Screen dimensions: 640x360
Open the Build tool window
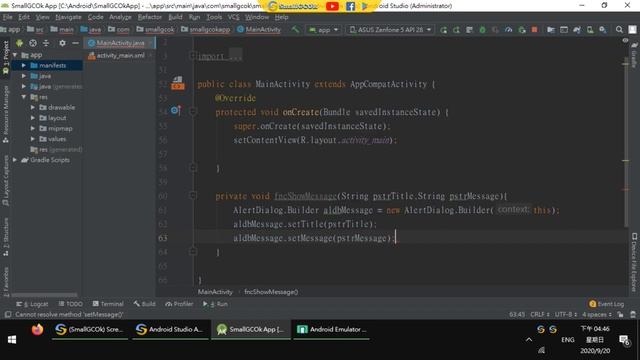144,304
